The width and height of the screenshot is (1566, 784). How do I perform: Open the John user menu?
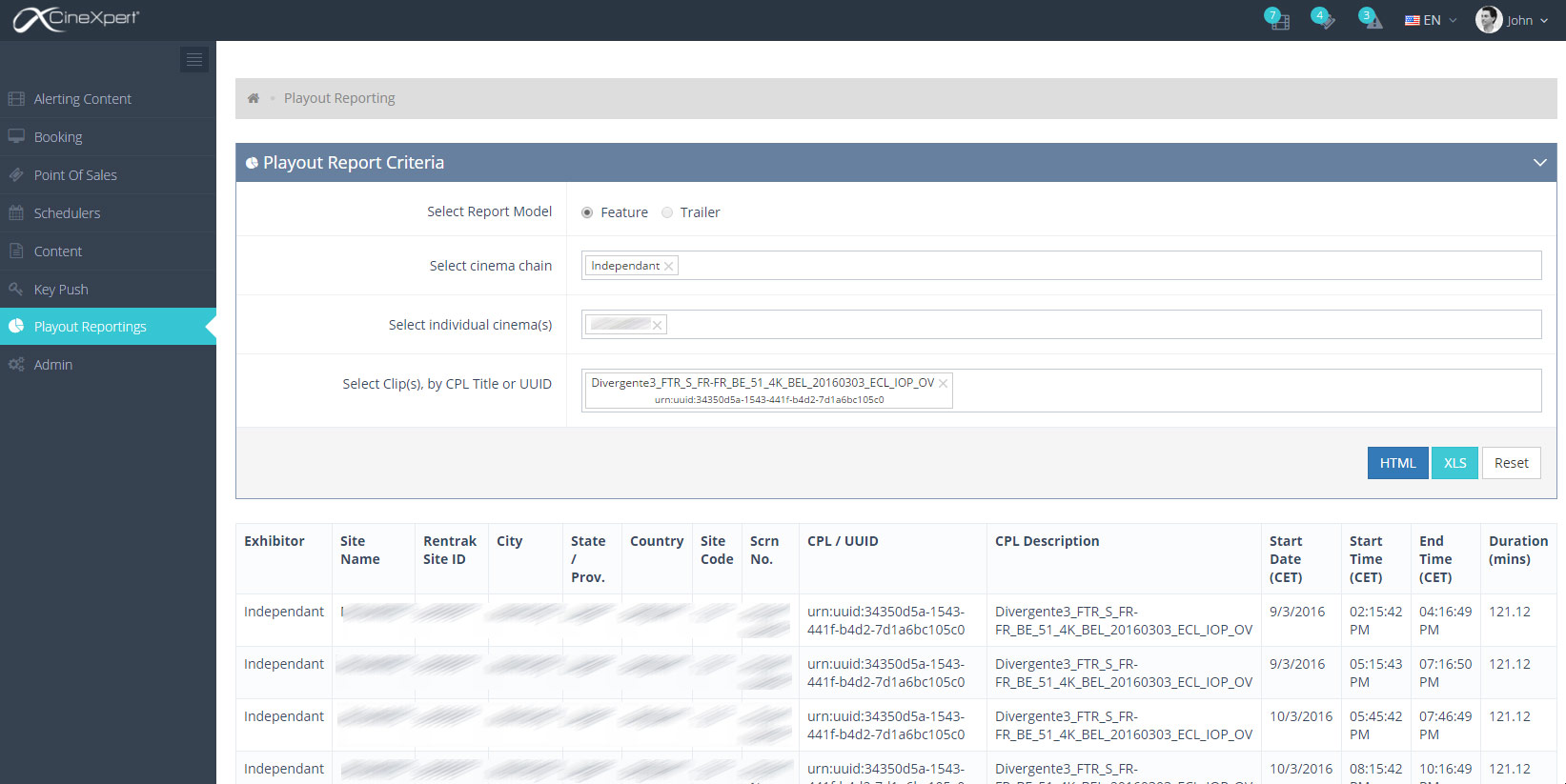1512,20
